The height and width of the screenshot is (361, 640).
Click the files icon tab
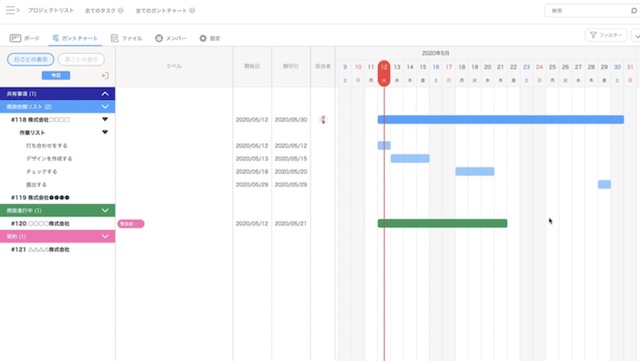click(x=115, y=38)
